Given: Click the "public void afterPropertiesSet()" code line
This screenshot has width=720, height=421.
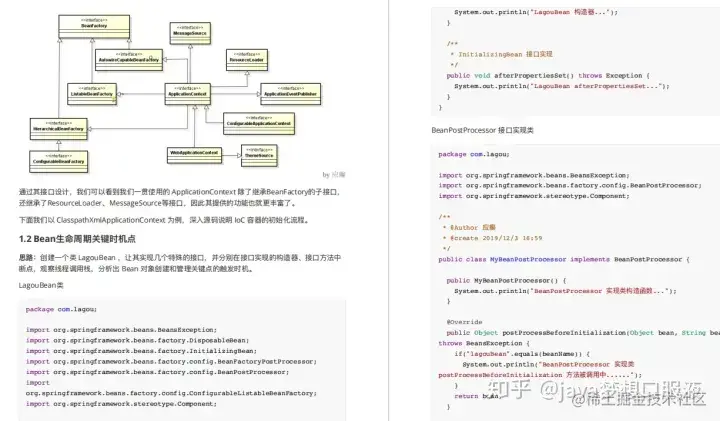Looking at the screenshot, I should point(548,75).
